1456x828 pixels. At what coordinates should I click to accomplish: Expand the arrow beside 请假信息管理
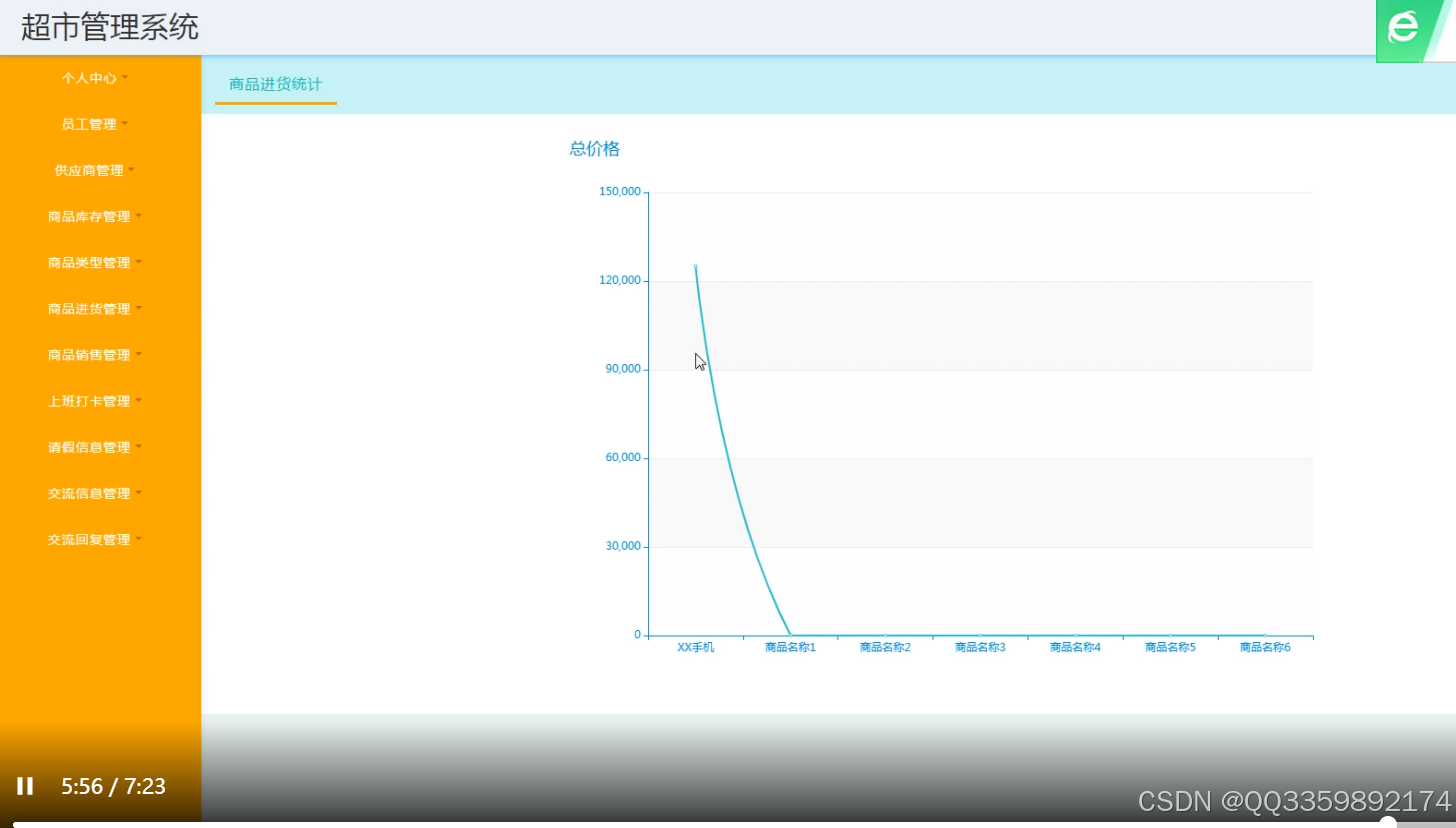click(138, 445)
